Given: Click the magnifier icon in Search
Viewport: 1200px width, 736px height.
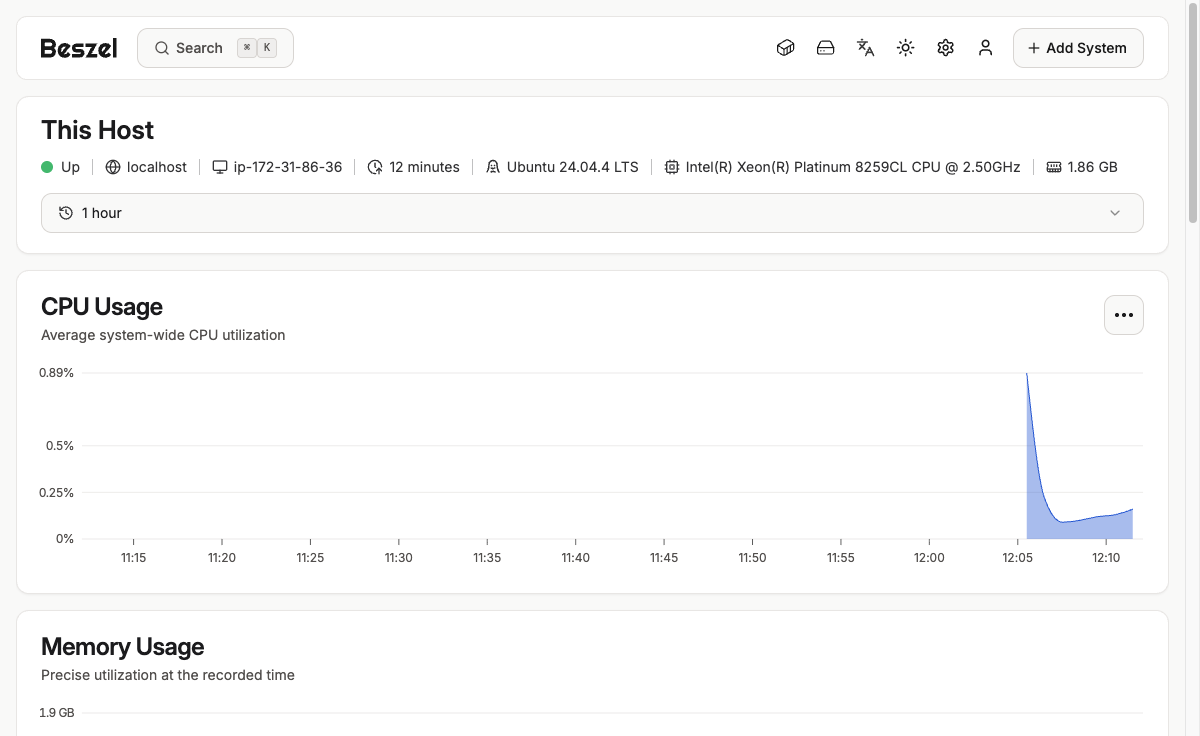Looking at the screenshot, I should click(x=162, y=48).
